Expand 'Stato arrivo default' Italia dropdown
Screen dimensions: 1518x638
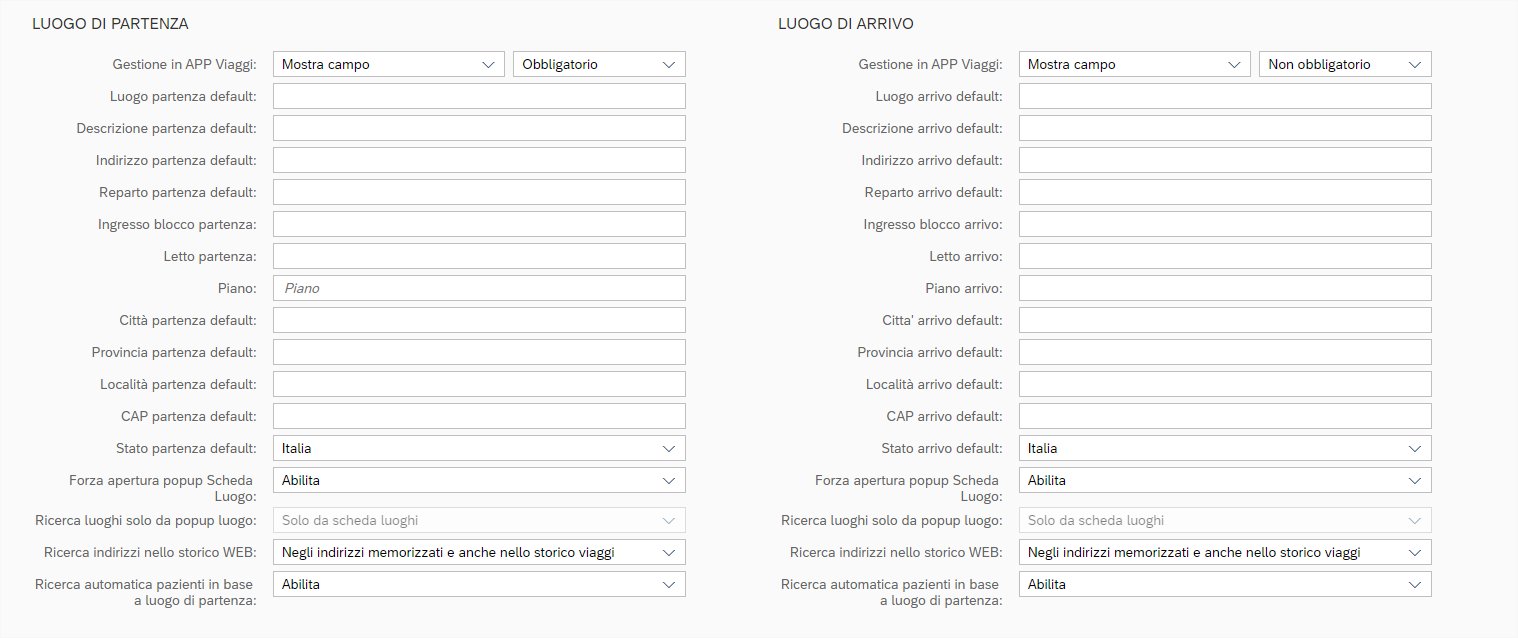tap(1225, 449)
